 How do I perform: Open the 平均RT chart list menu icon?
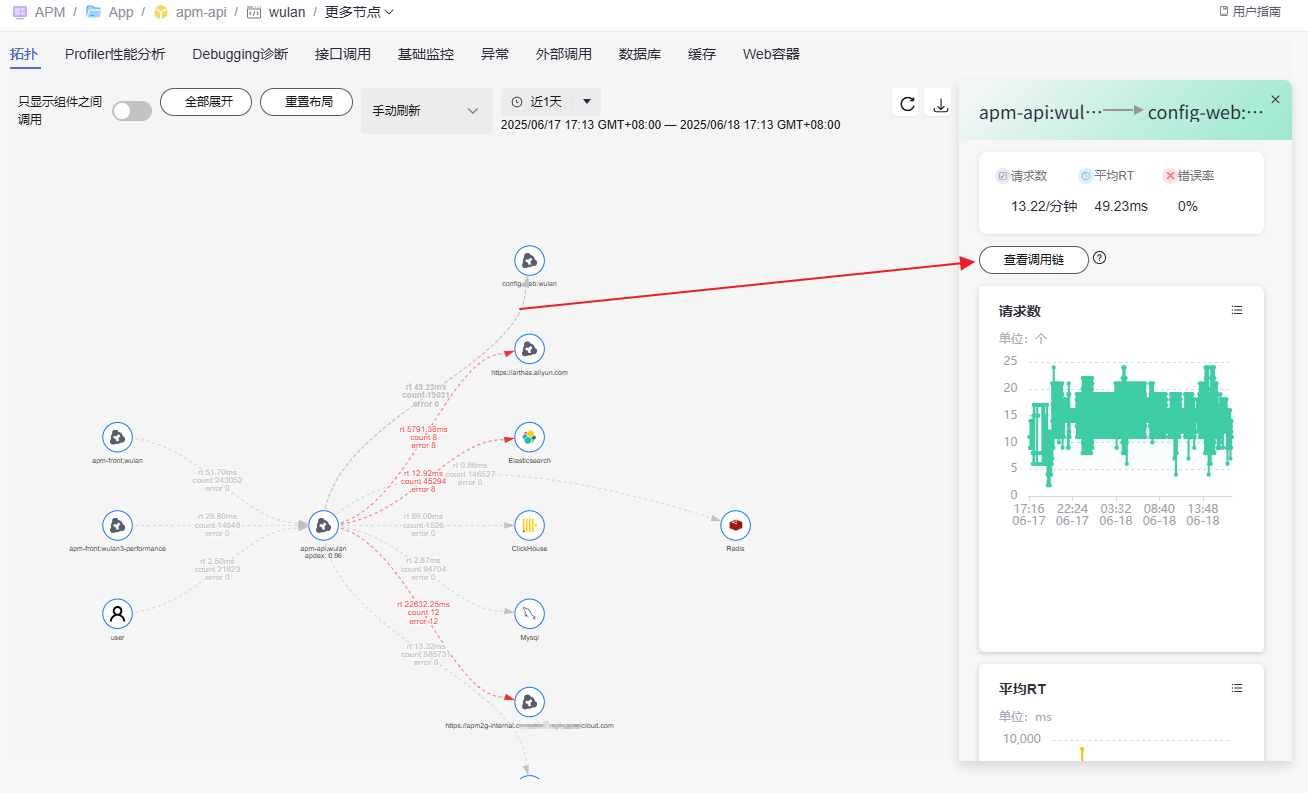point(1237,689)
